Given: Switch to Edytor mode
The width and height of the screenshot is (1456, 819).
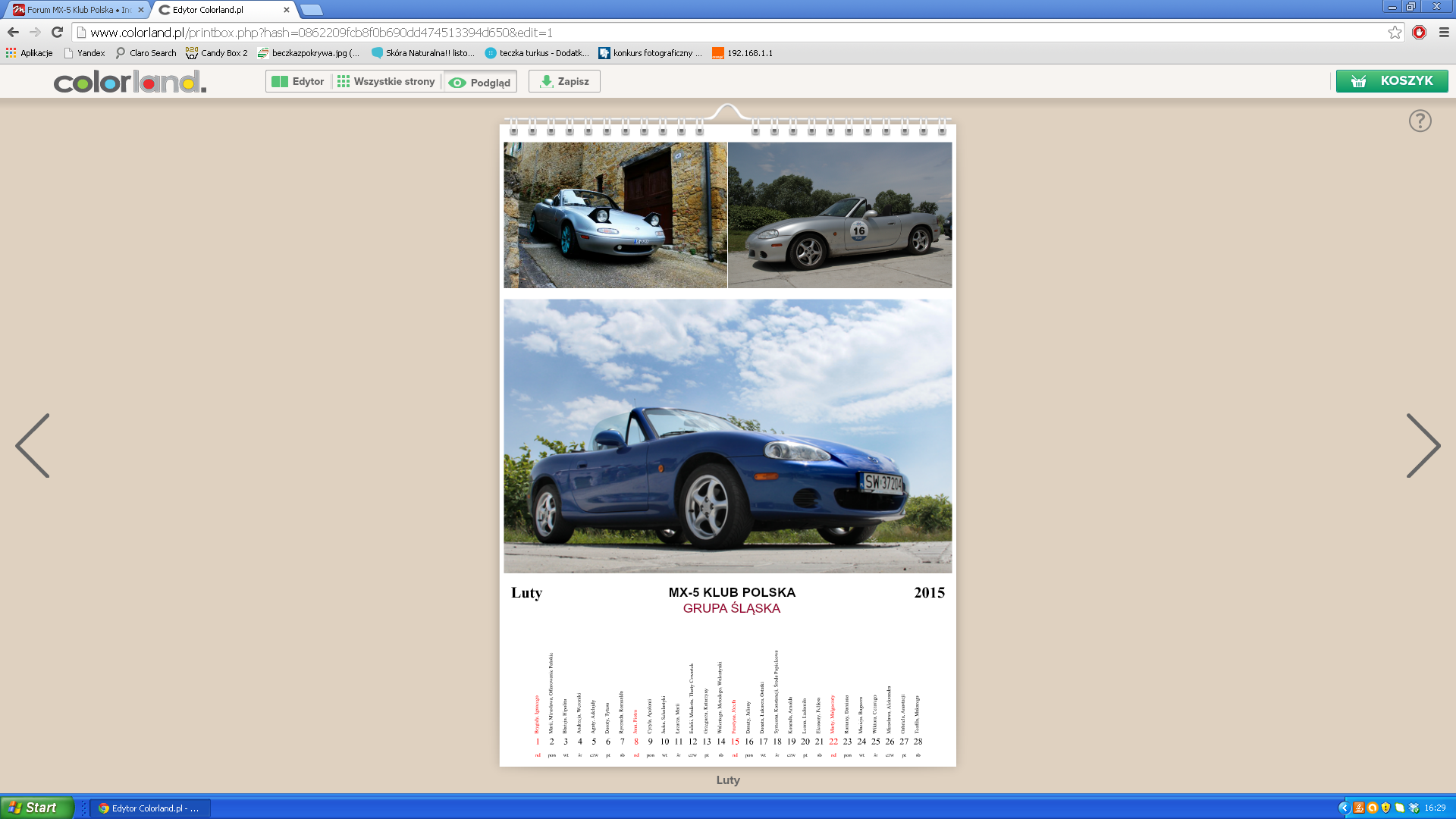Looking at the screenshot, I should 298,81.
